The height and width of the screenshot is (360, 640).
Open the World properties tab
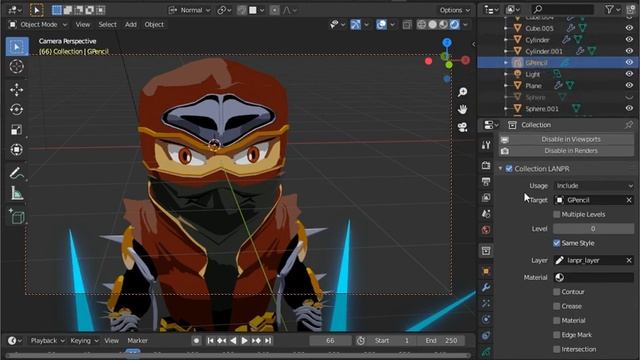pyautogui.click(x=486, y=230)
